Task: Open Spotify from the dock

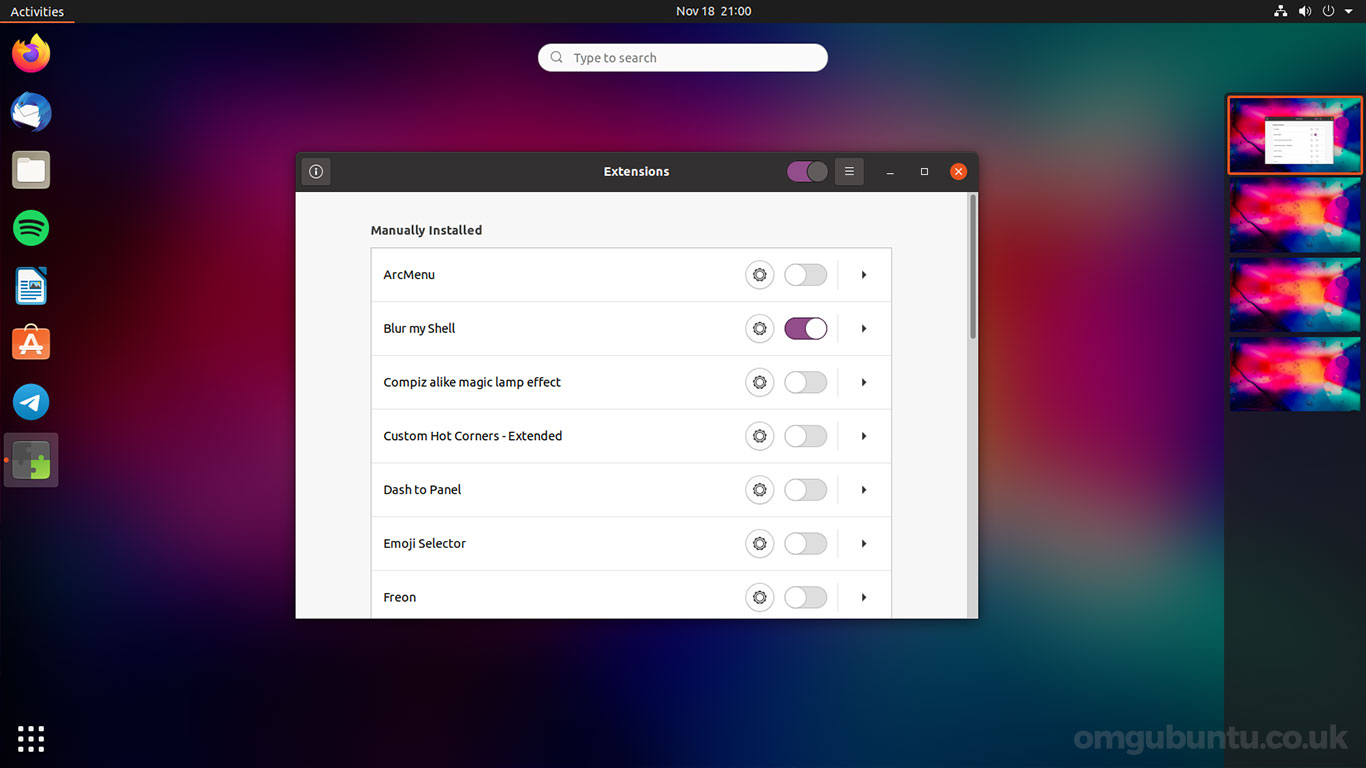Action: click(x=31, y=228)
